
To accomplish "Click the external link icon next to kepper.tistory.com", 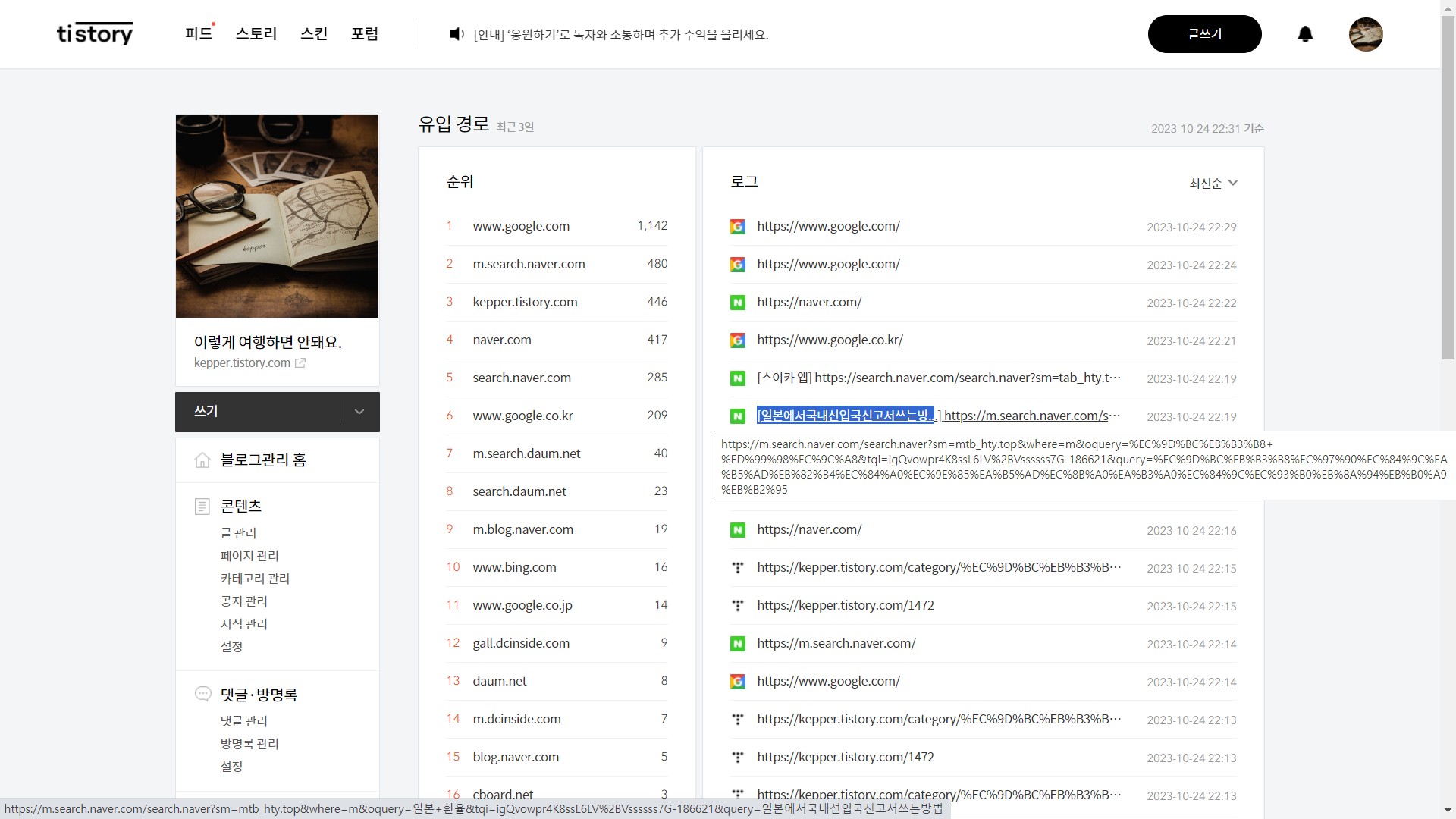I will pos(300,363).
